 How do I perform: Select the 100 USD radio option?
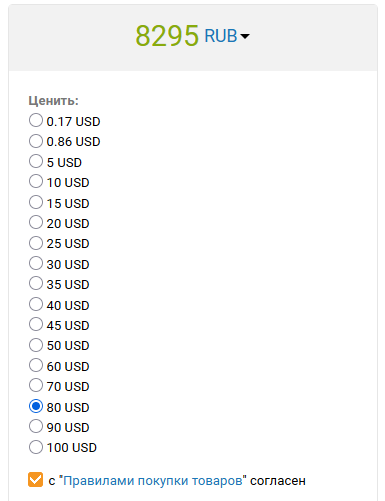(36, 447)
